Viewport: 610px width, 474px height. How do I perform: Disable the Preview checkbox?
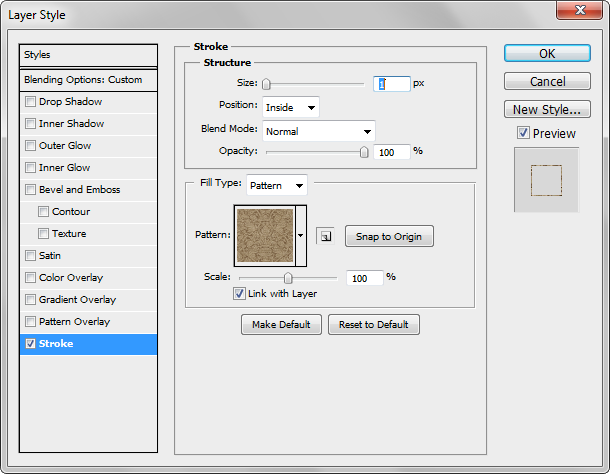524,133
